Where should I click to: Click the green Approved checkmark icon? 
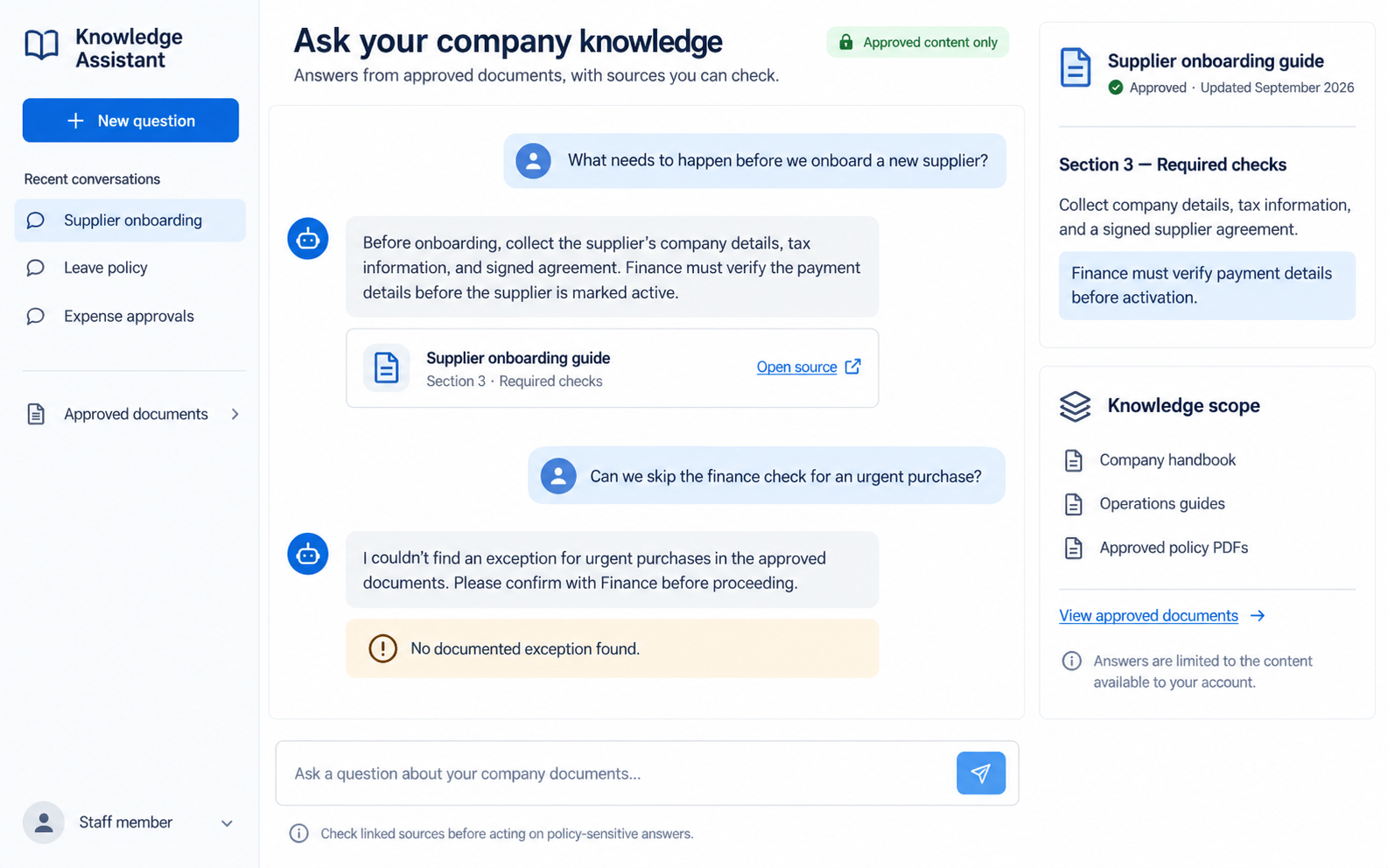[x=1116, y=87]
